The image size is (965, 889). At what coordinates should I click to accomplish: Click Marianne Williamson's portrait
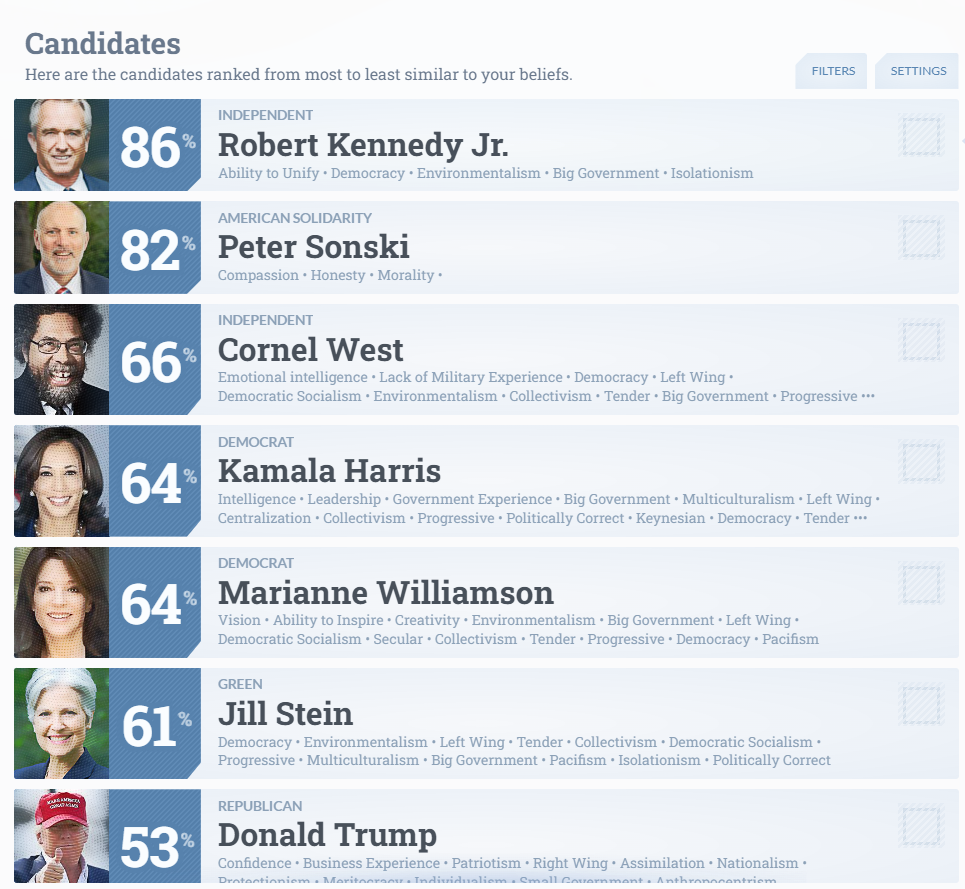point(62,602)
